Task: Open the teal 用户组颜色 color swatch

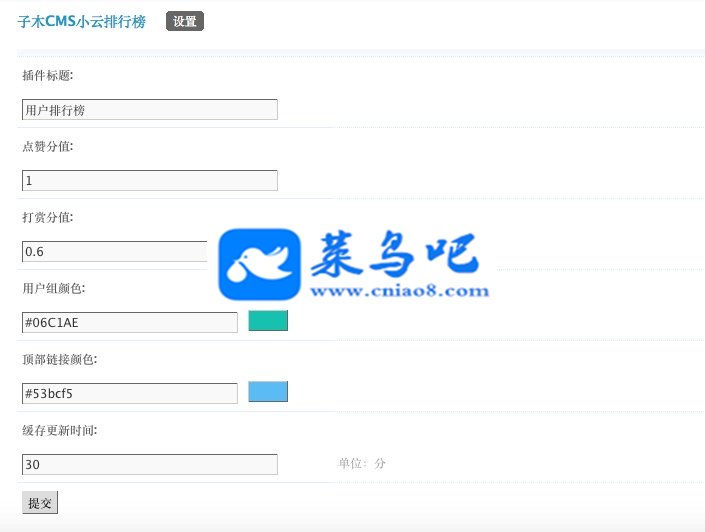Action: point(268,321)
